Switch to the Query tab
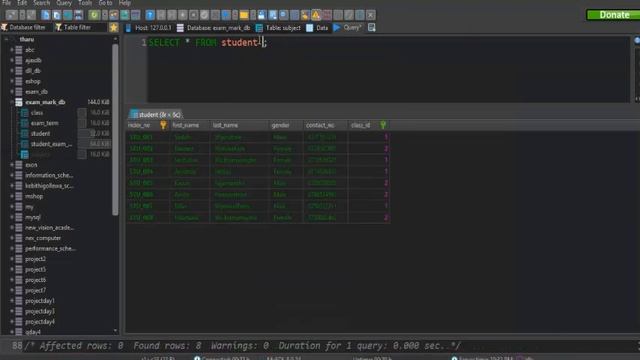Viewport: 640px width, 360px height. pyautogui.click(x=347, y=28)
